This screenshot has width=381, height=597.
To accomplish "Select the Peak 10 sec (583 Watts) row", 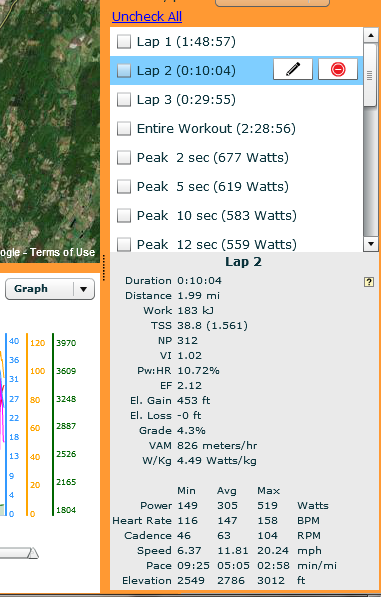I will click(x=236, y=215).
